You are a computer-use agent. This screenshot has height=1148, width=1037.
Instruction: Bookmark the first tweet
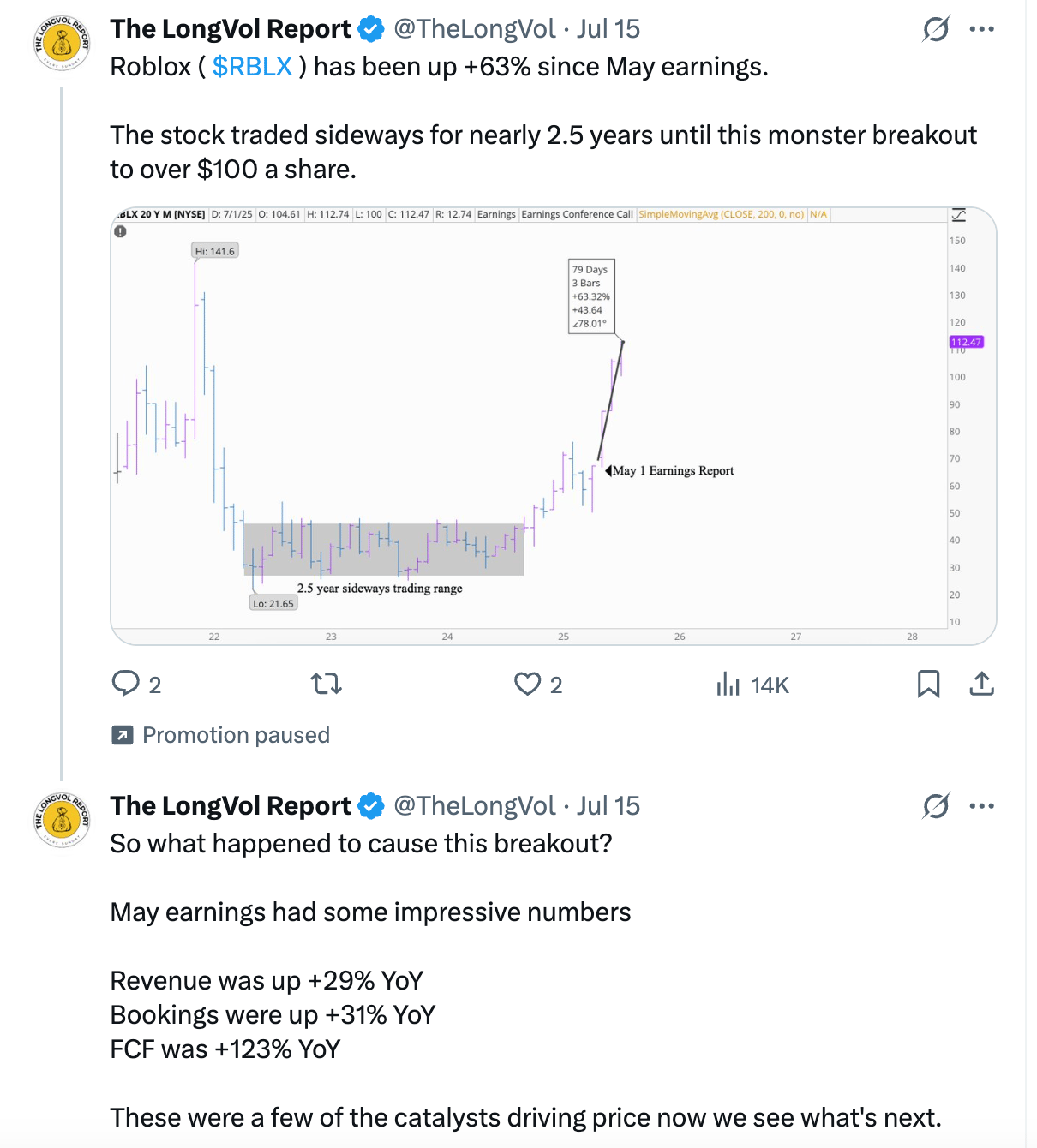(x=928, y=684)
